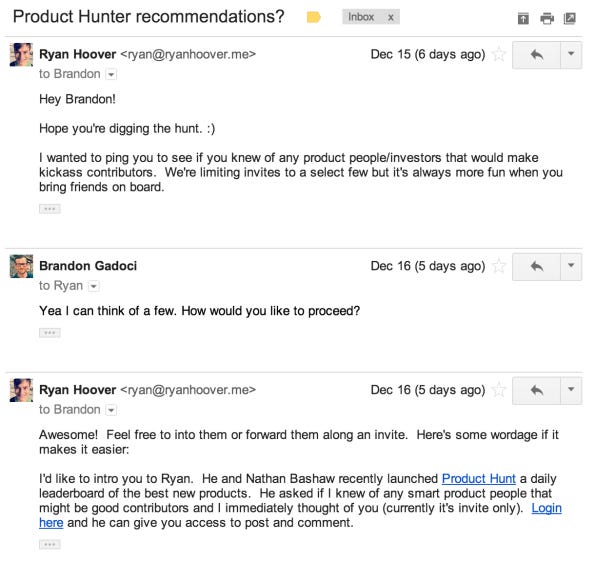The image size is (596, 562).
Task: Print the whole conversation
Action: coord(547,18)
